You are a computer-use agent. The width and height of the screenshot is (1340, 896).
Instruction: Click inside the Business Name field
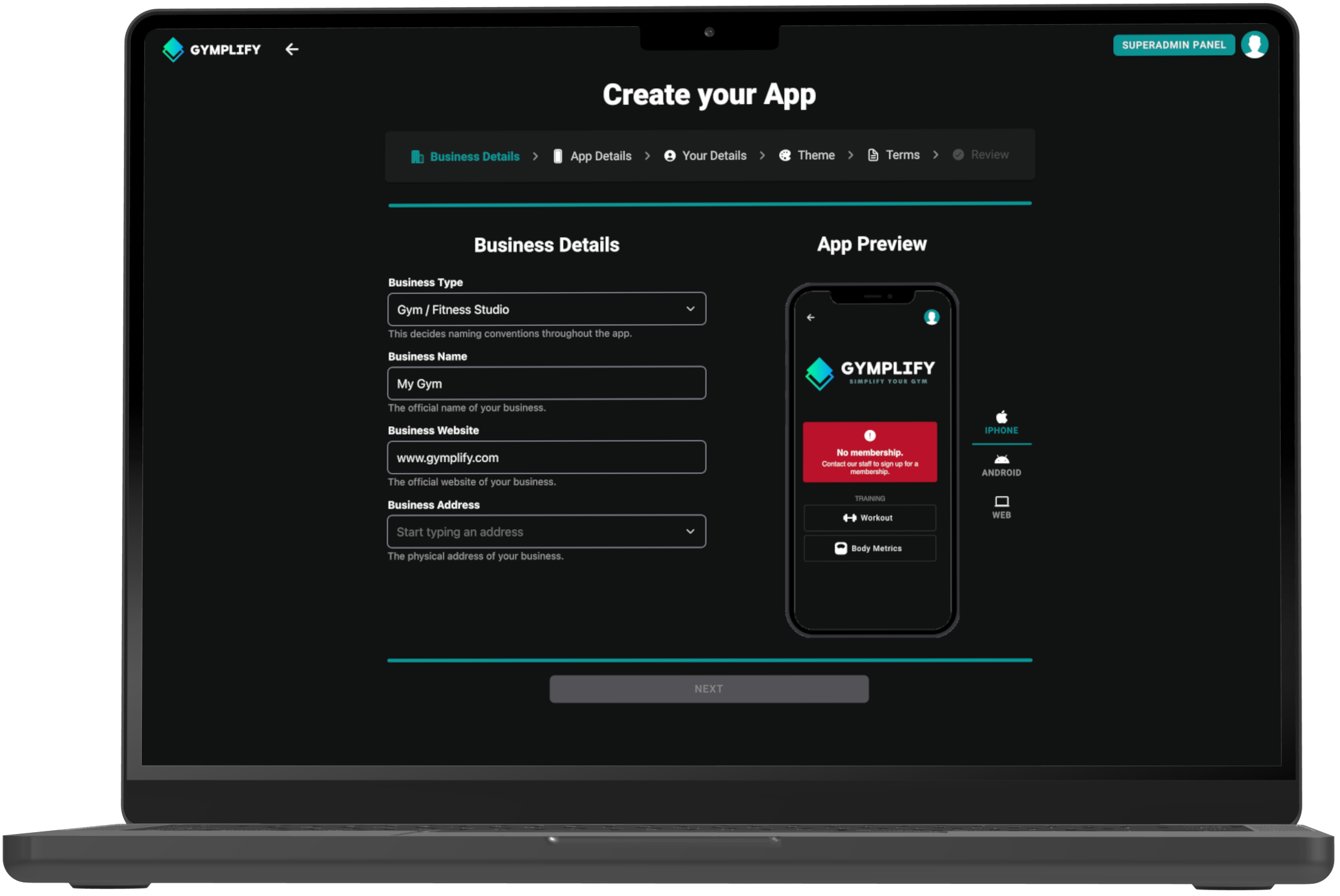pos(546,383)
